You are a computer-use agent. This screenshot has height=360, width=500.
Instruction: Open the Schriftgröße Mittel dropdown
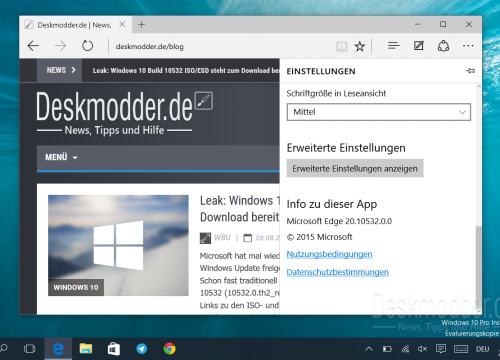pyautogui.click(x=379, y=112)
